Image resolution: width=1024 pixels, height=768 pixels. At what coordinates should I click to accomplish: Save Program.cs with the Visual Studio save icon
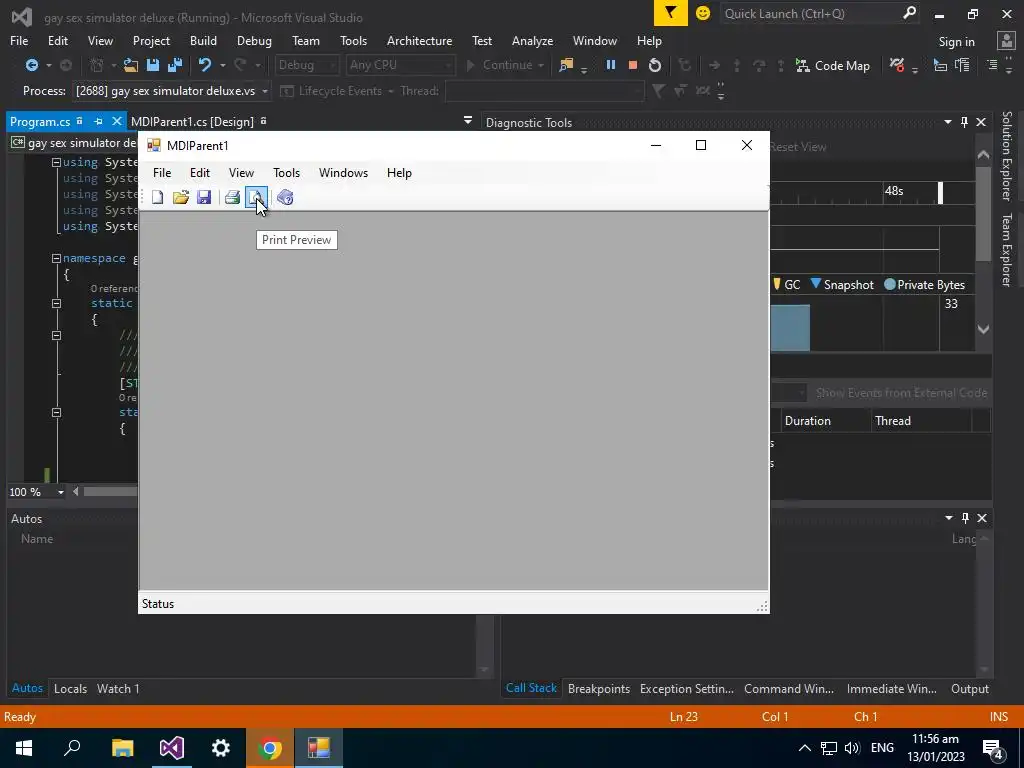click(x=153, y=65)
